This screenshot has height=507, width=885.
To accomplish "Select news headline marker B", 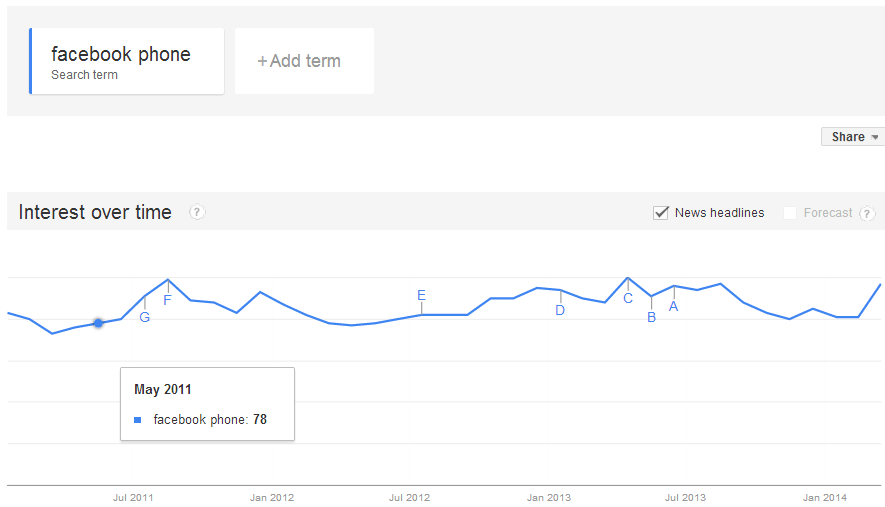I will (651, 317).
